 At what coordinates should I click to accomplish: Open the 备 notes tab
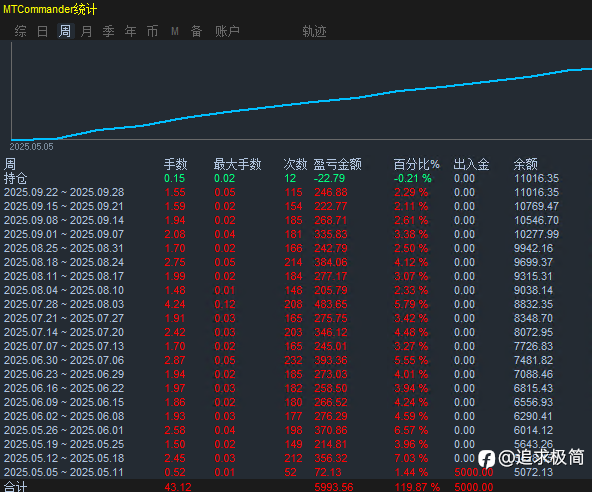196,31
